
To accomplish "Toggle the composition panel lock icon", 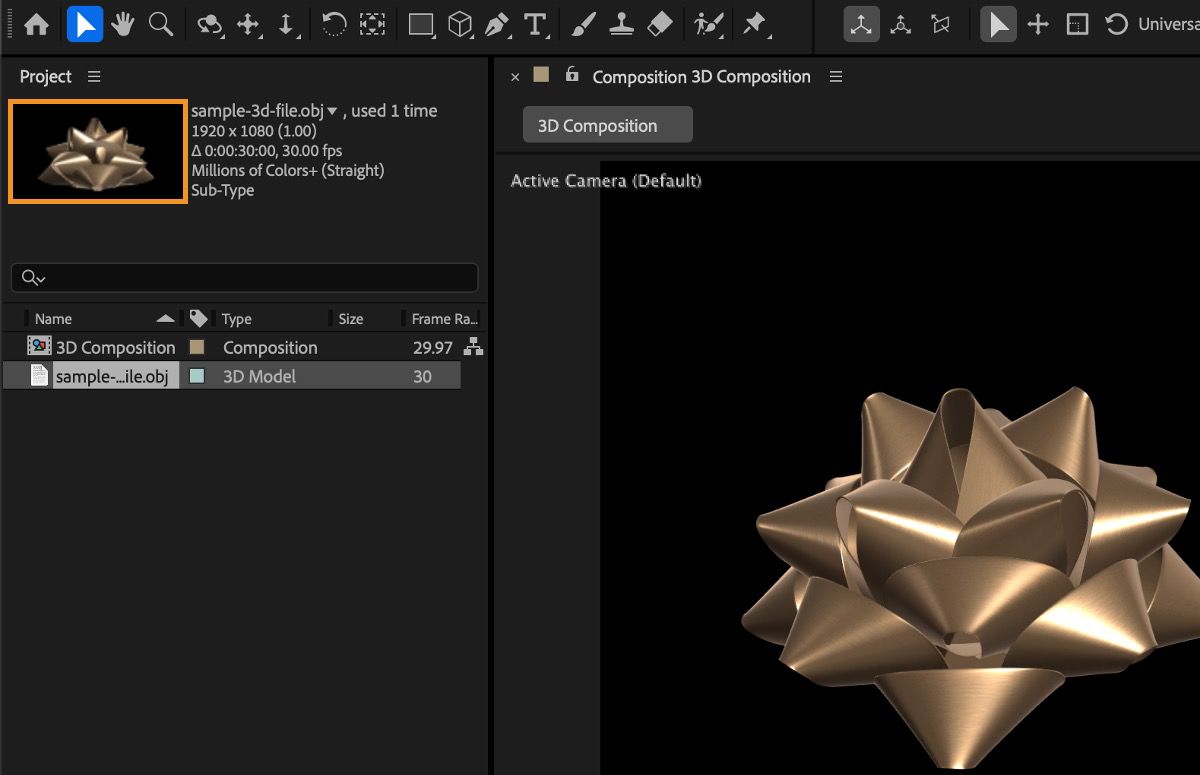I will pyautogui.click(x=572, y=75).
